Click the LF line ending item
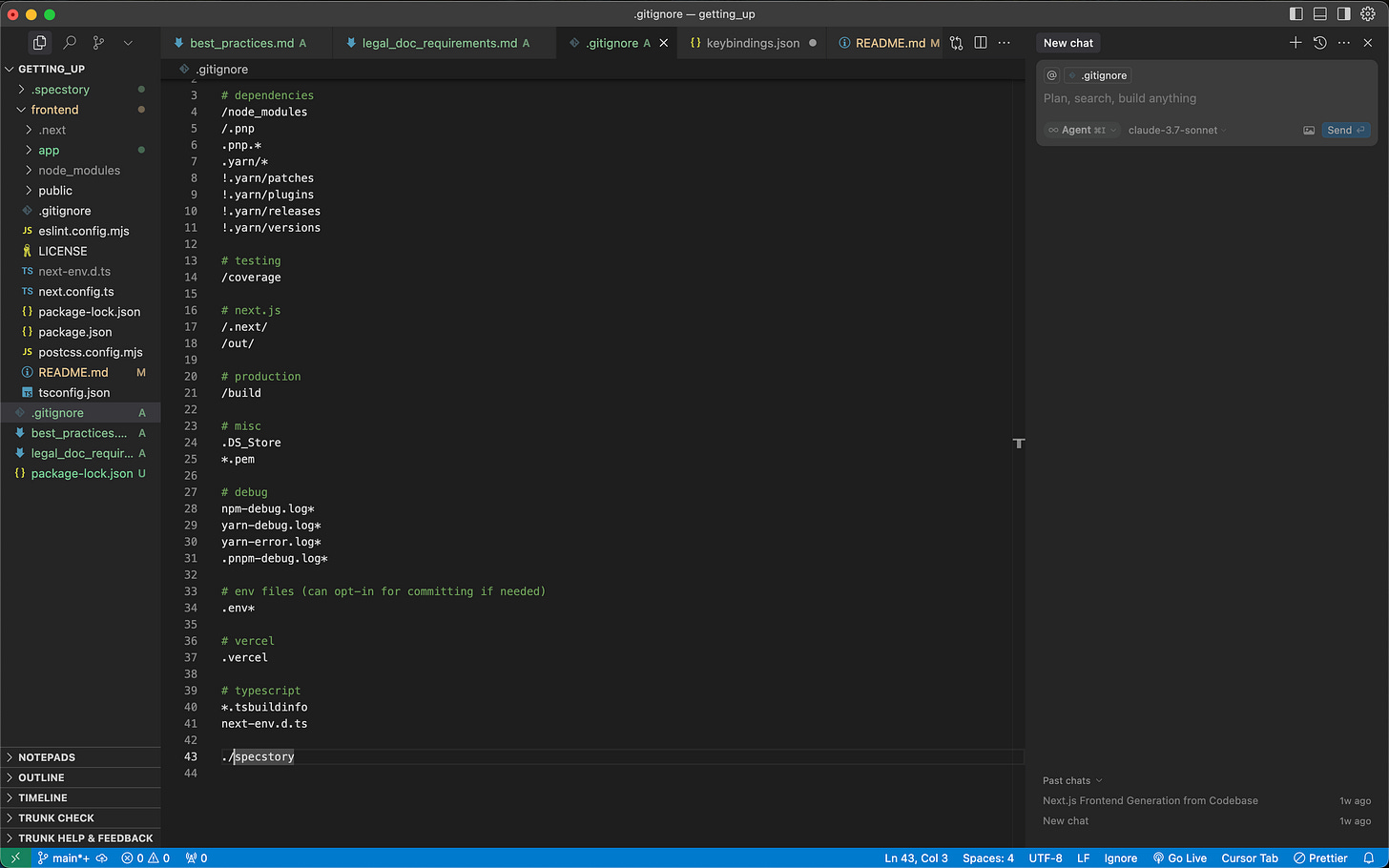Screen dimensions: 1389x868 [x=1084, y=858]
